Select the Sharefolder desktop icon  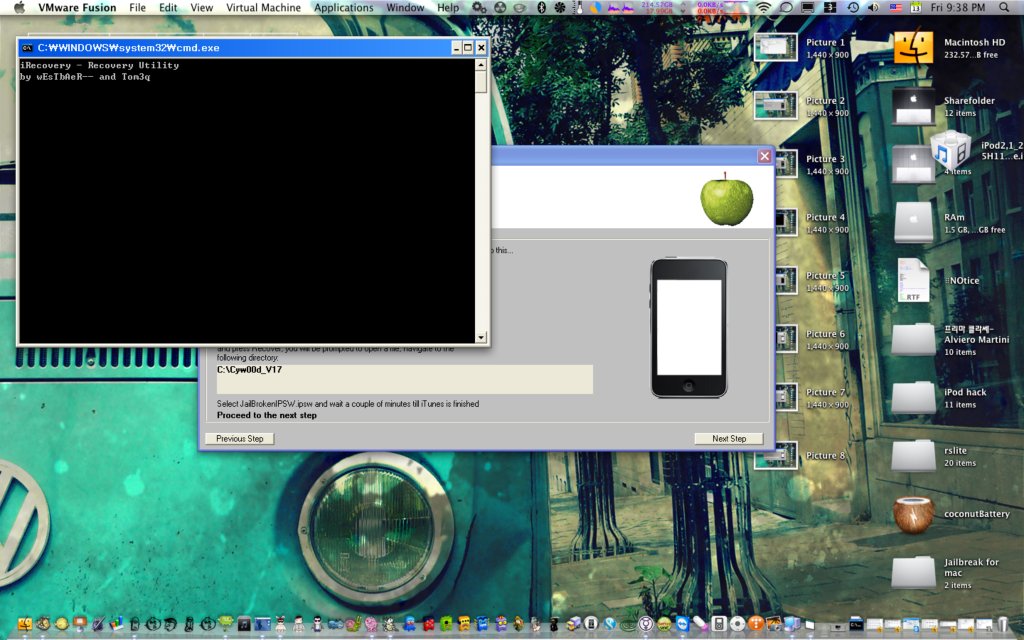(913, 106)
